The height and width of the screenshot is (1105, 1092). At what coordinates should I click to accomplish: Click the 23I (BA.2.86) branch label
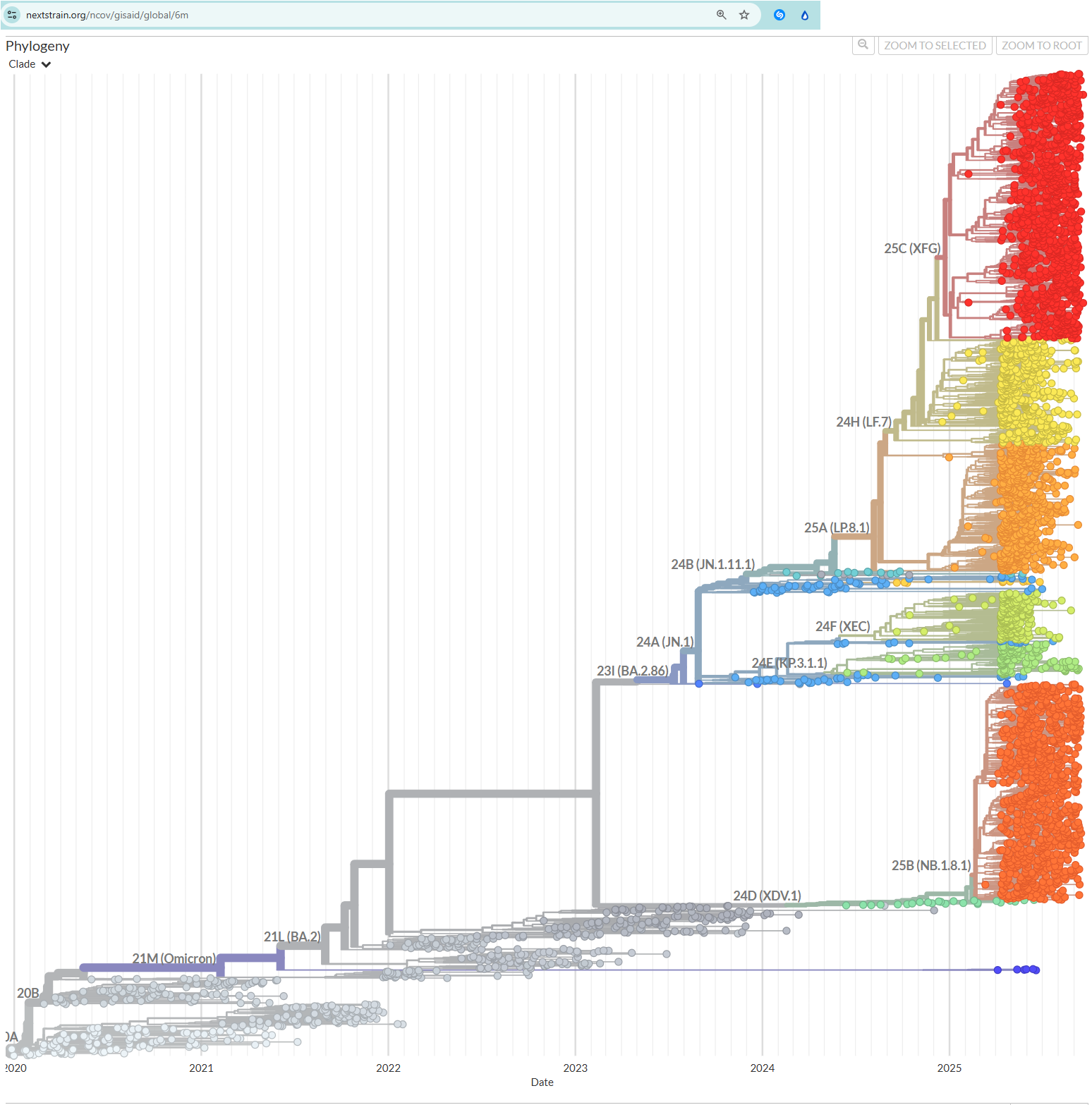coord(632,671)
